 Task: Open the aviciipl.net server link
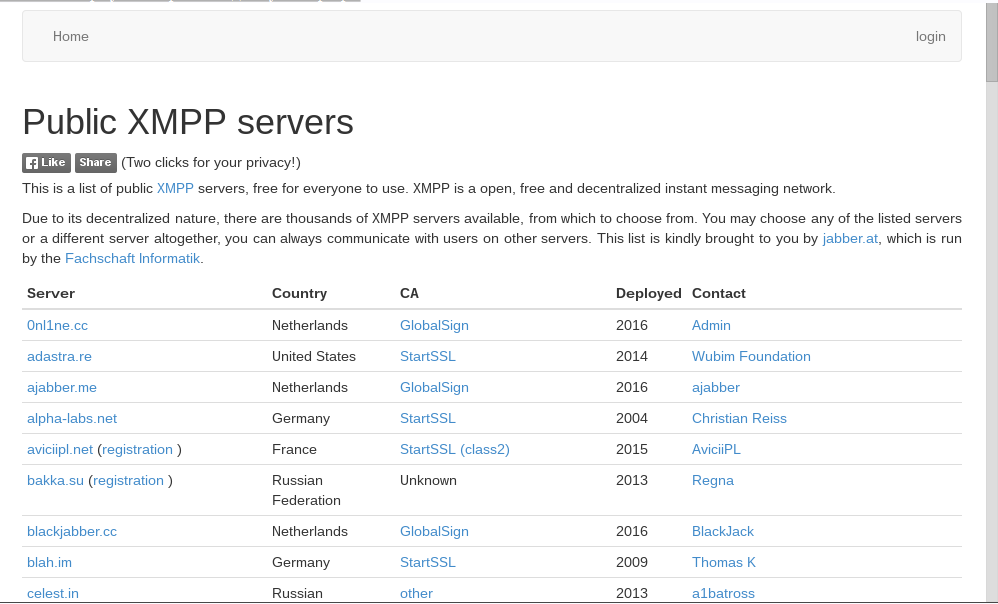[60, 449]
